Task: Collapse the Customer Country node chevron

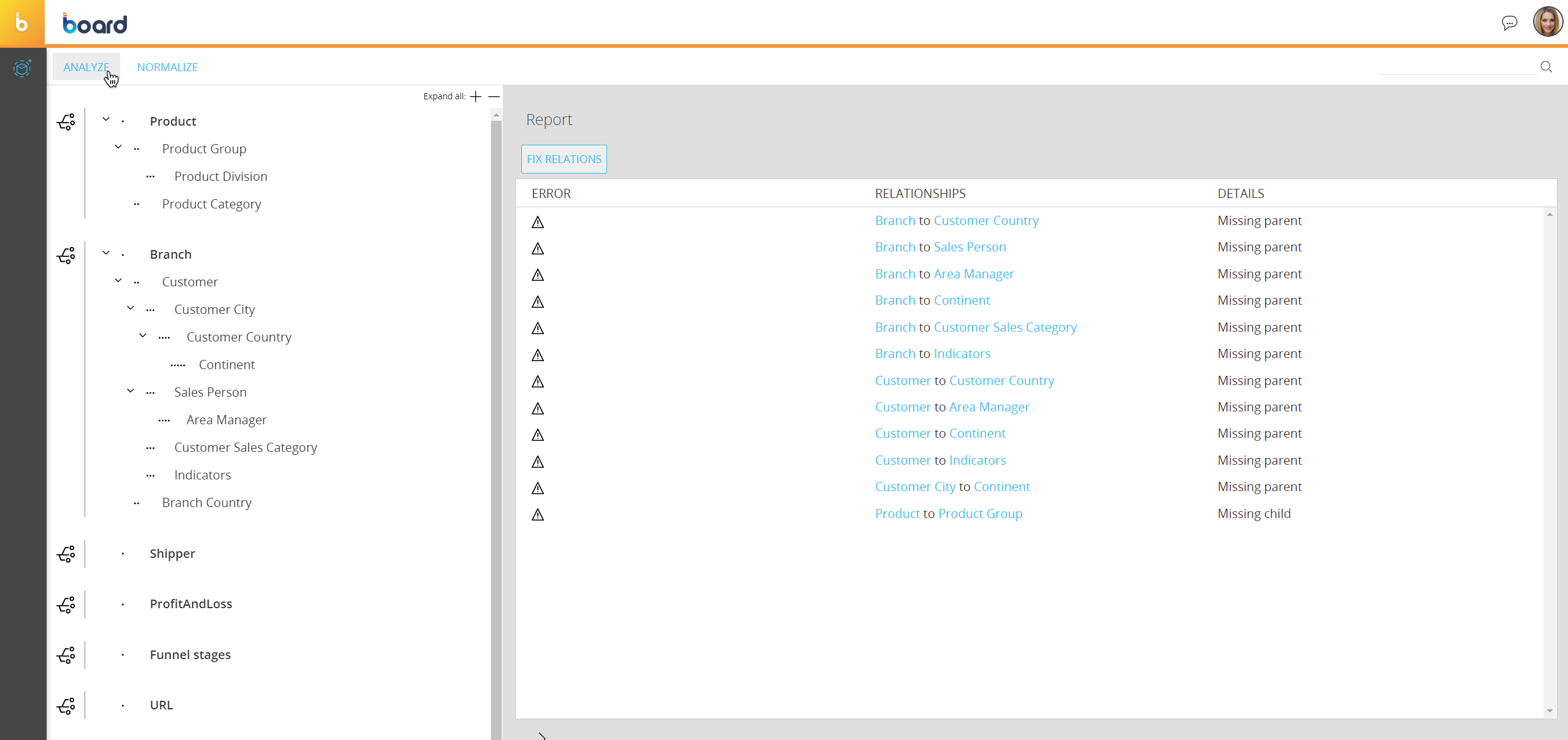Action: click(143, 335)
